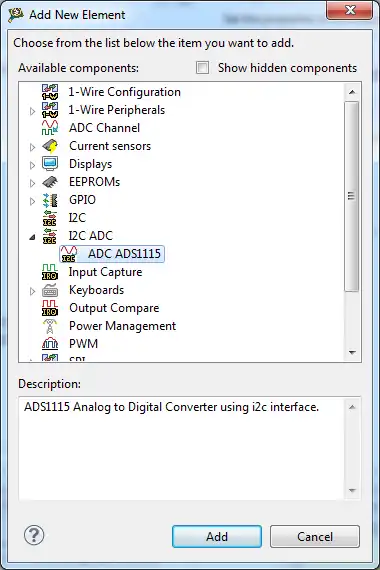Select the 'I2C ADC' entry label
Image resolution: width=380 pixels, height=570 pixels.
[x=91, y=236]
